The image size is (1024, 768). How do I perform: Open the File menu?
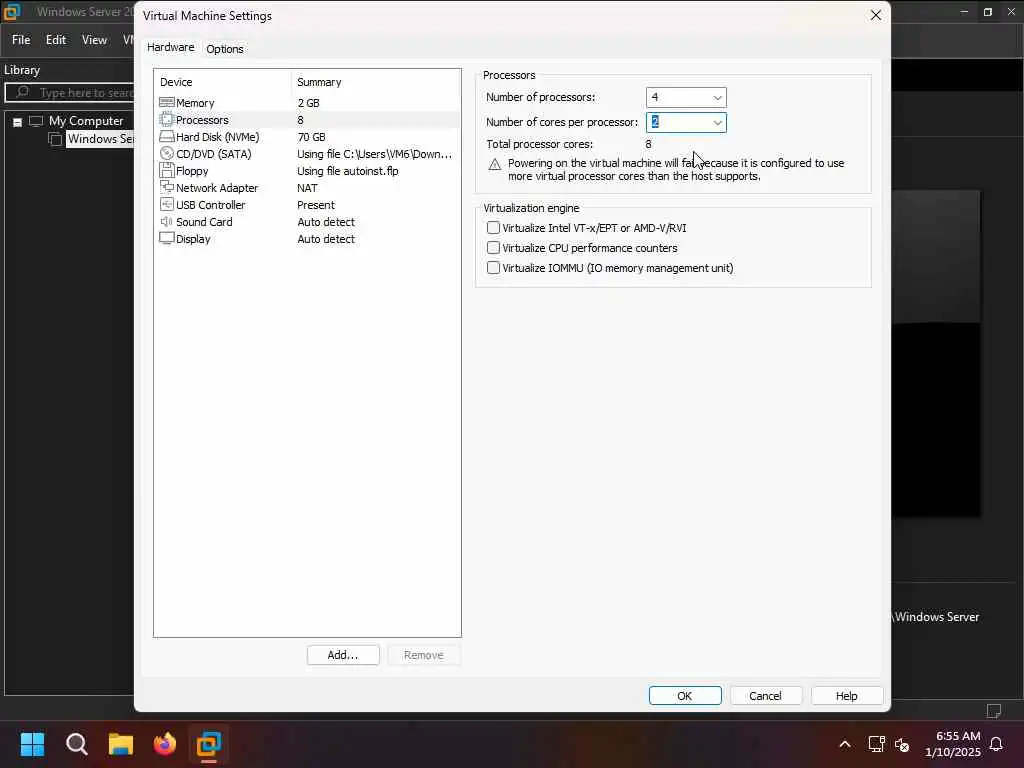click(21, 40)
